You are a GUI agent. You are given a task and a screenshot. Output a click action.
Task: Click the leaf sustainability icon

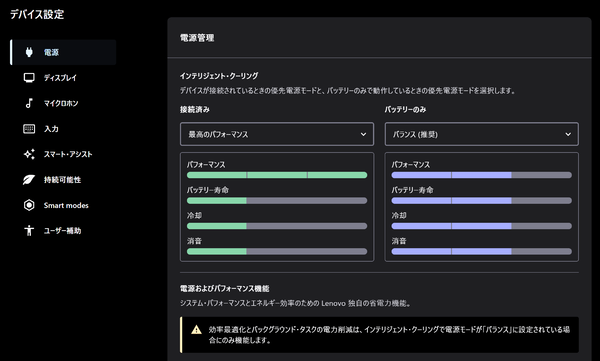tap(29, 180)
